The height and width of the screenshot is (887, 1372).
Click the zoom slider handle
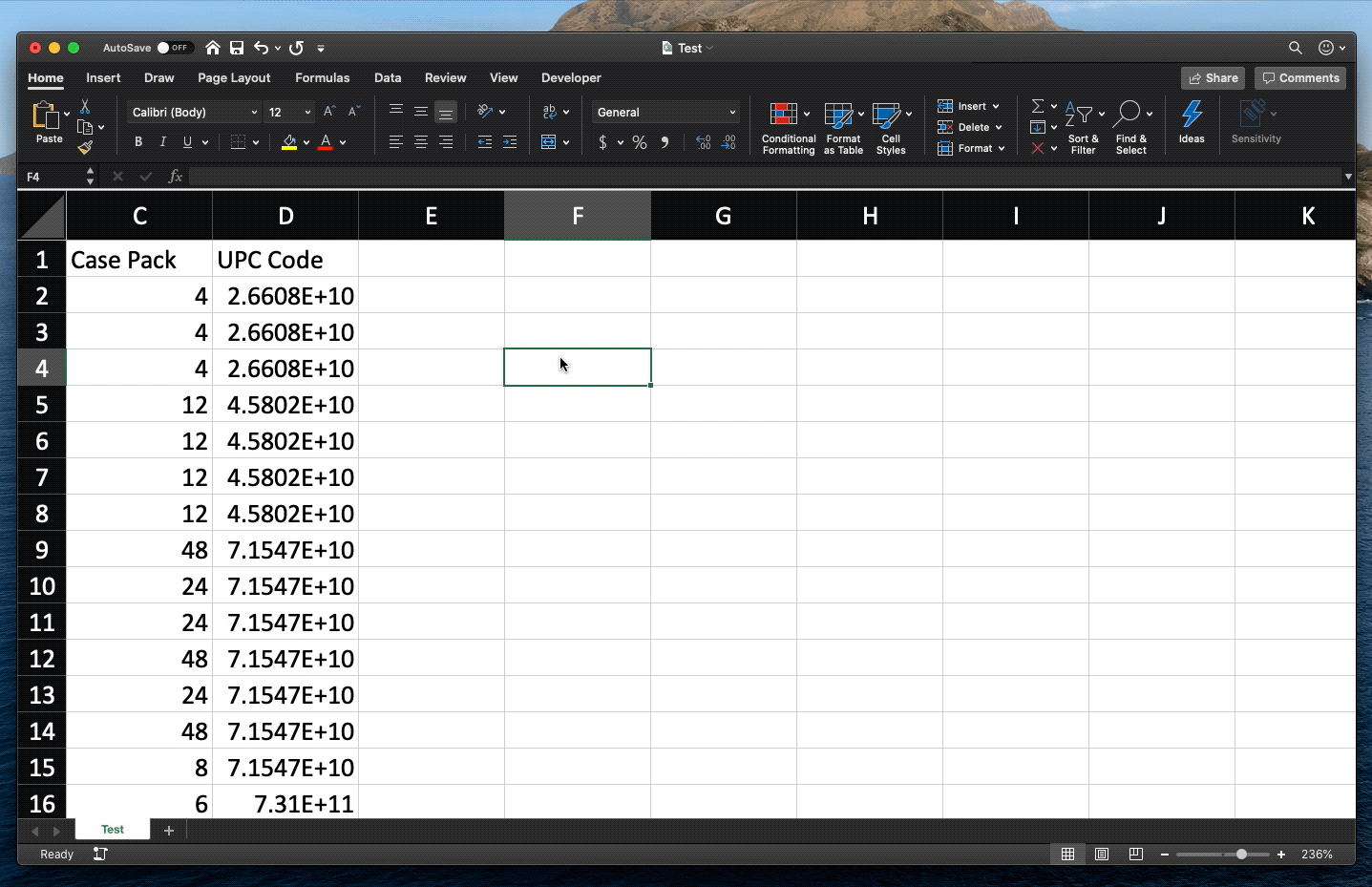point(1241,855)
